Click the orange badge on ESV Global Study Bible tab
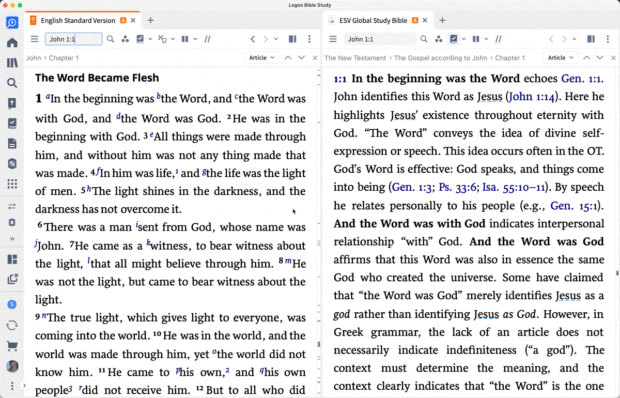The height and width of the screenshot is (398, 620). pyautogui.click(x=415, y=21)
